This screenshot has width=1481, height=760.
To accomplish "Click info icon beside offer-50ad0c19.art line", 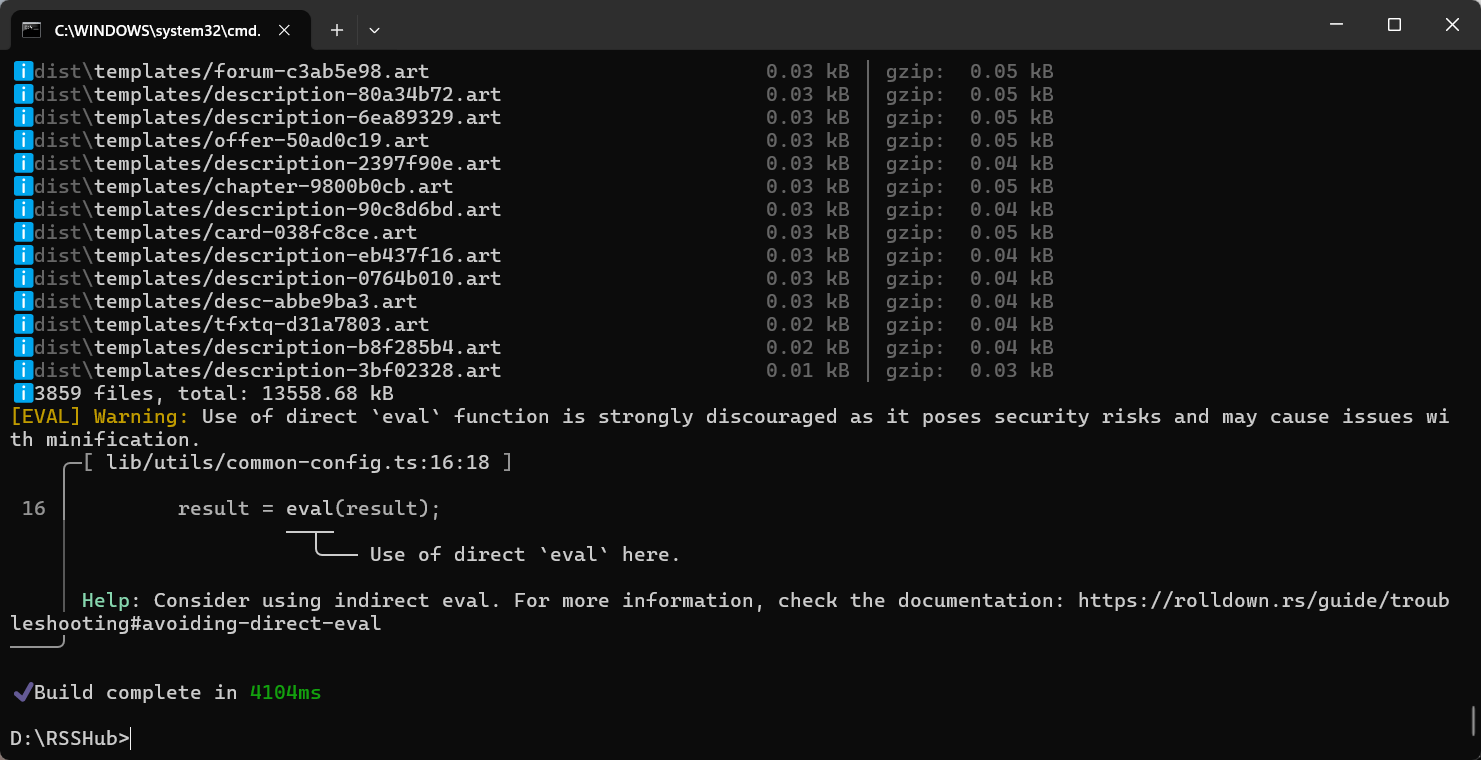I will (22, 141).
